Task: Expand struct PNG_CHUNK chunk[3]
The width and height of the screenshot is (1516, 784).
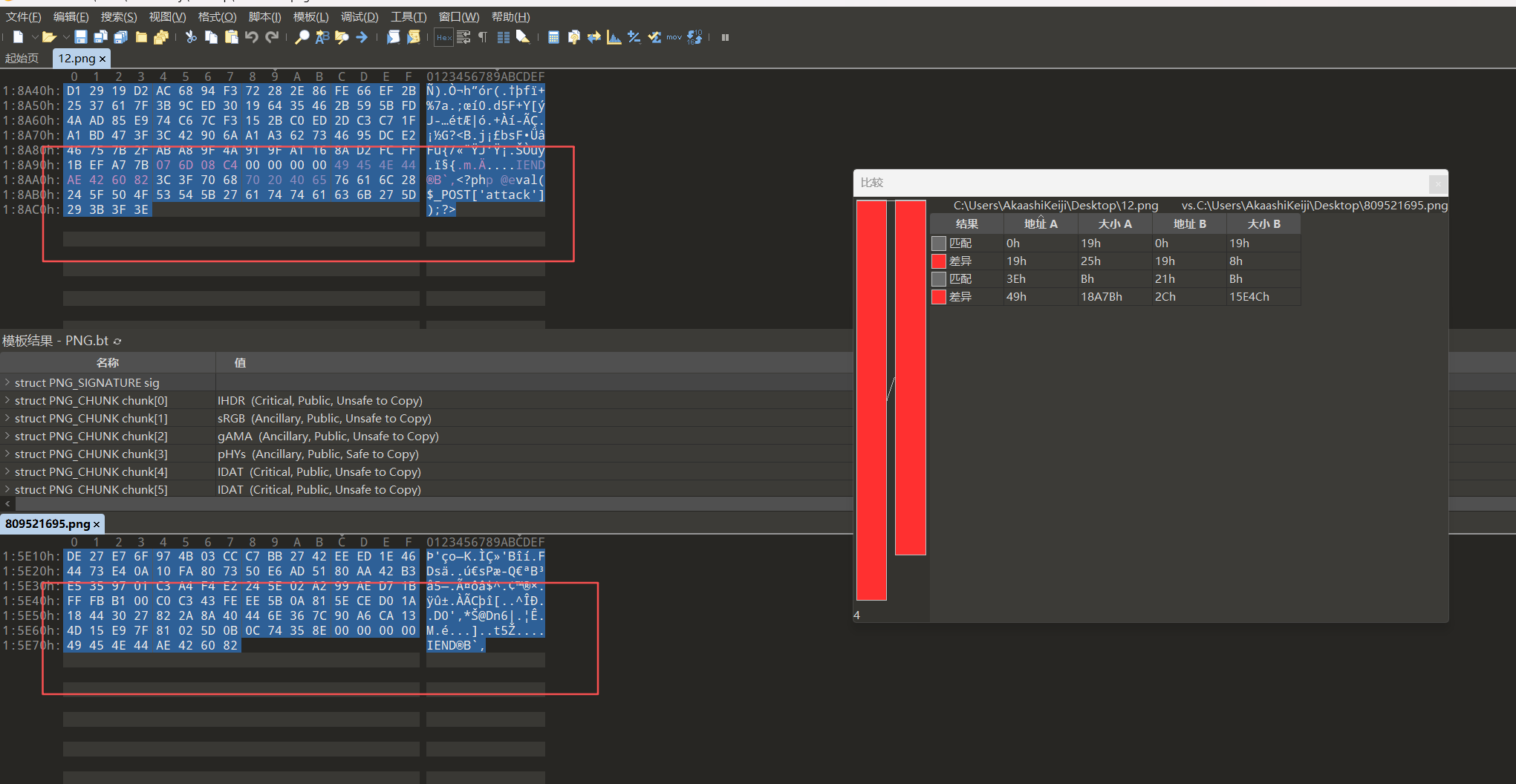Action: (7, 454)
